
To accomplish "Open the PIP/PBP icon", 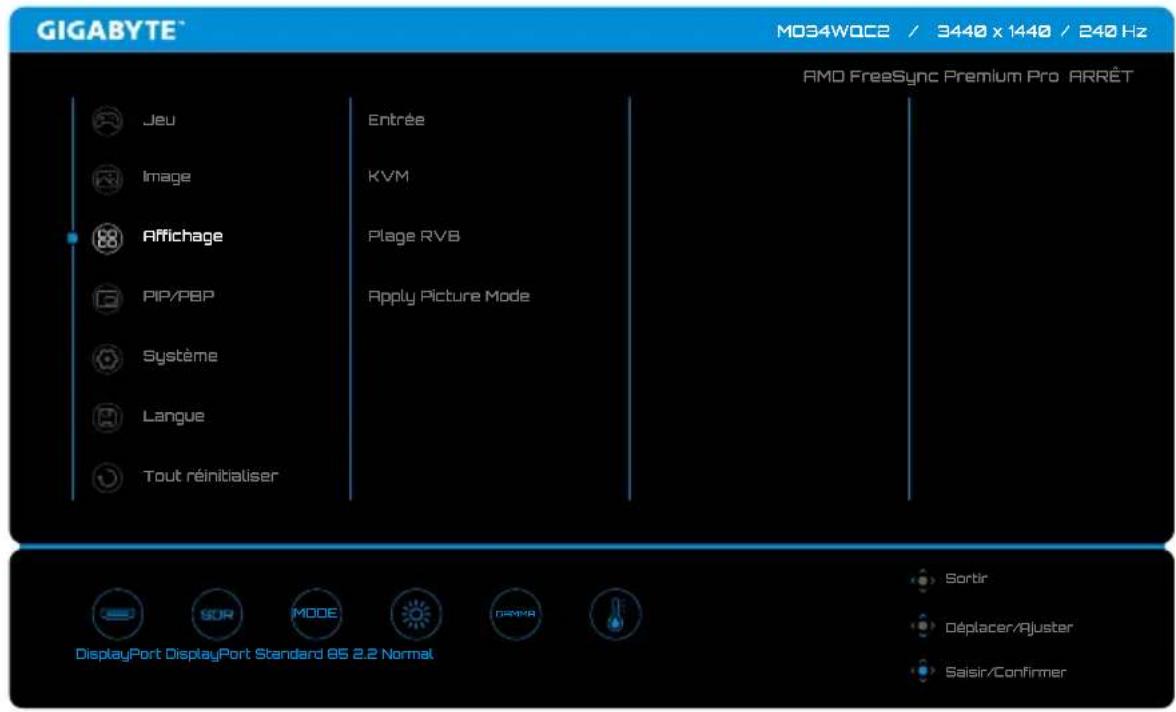I will point(107,299).
